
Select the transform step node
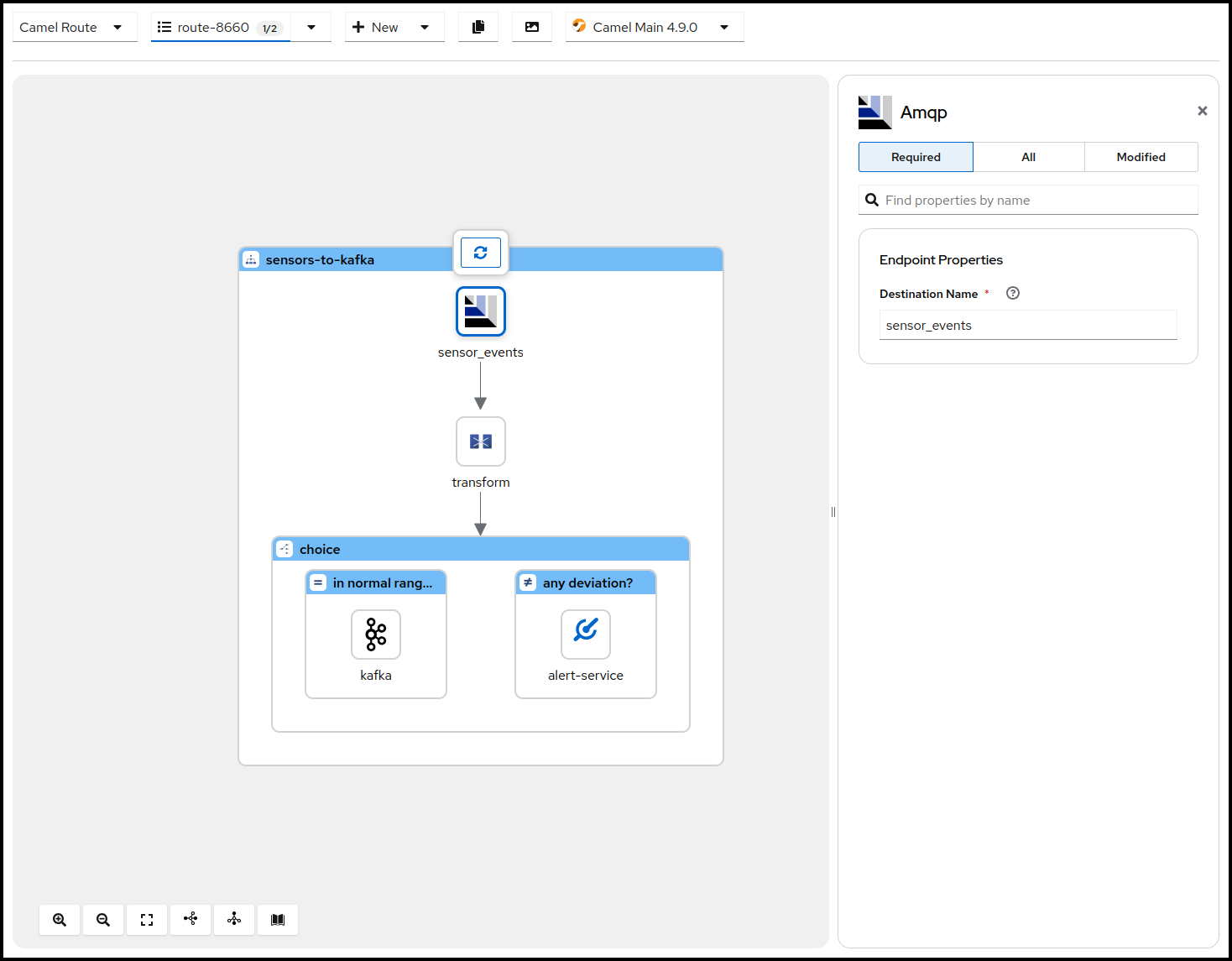[481, 441]
